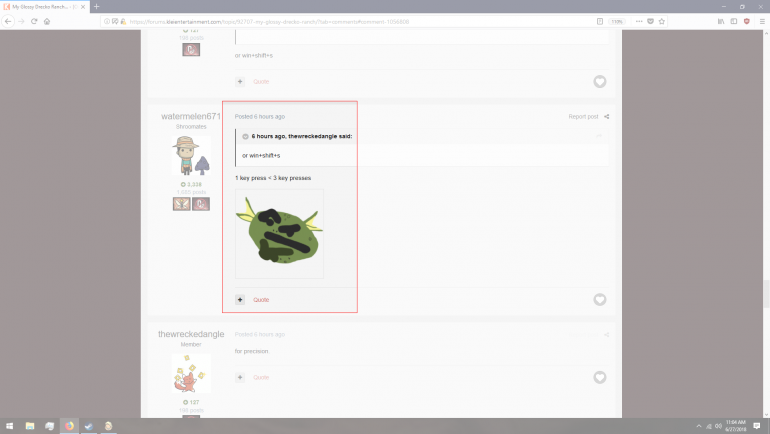
Task: Open File Explorer from the taskbar
Action: point(30,426)
